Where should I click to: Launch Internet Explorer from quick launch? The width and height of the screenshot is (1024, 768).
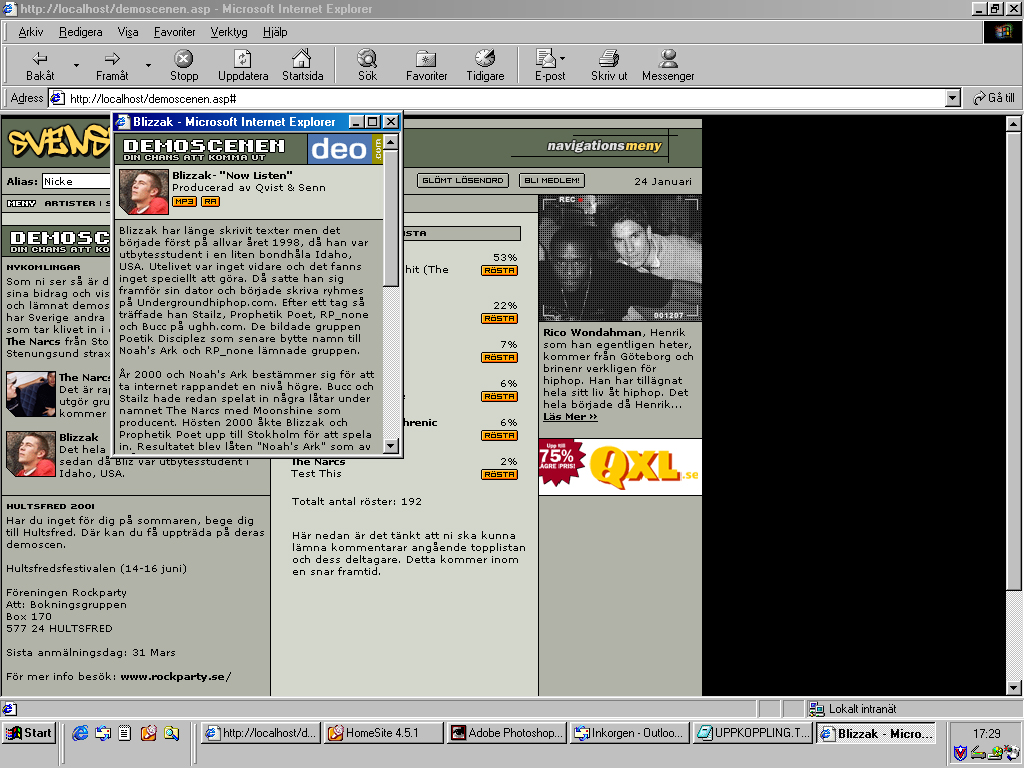pos(80,733)
